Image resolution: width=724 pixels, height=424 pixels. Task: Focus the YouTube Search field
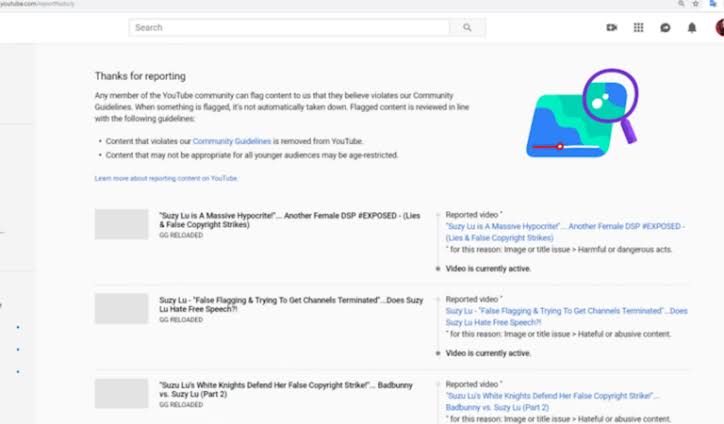click(289, 28)
